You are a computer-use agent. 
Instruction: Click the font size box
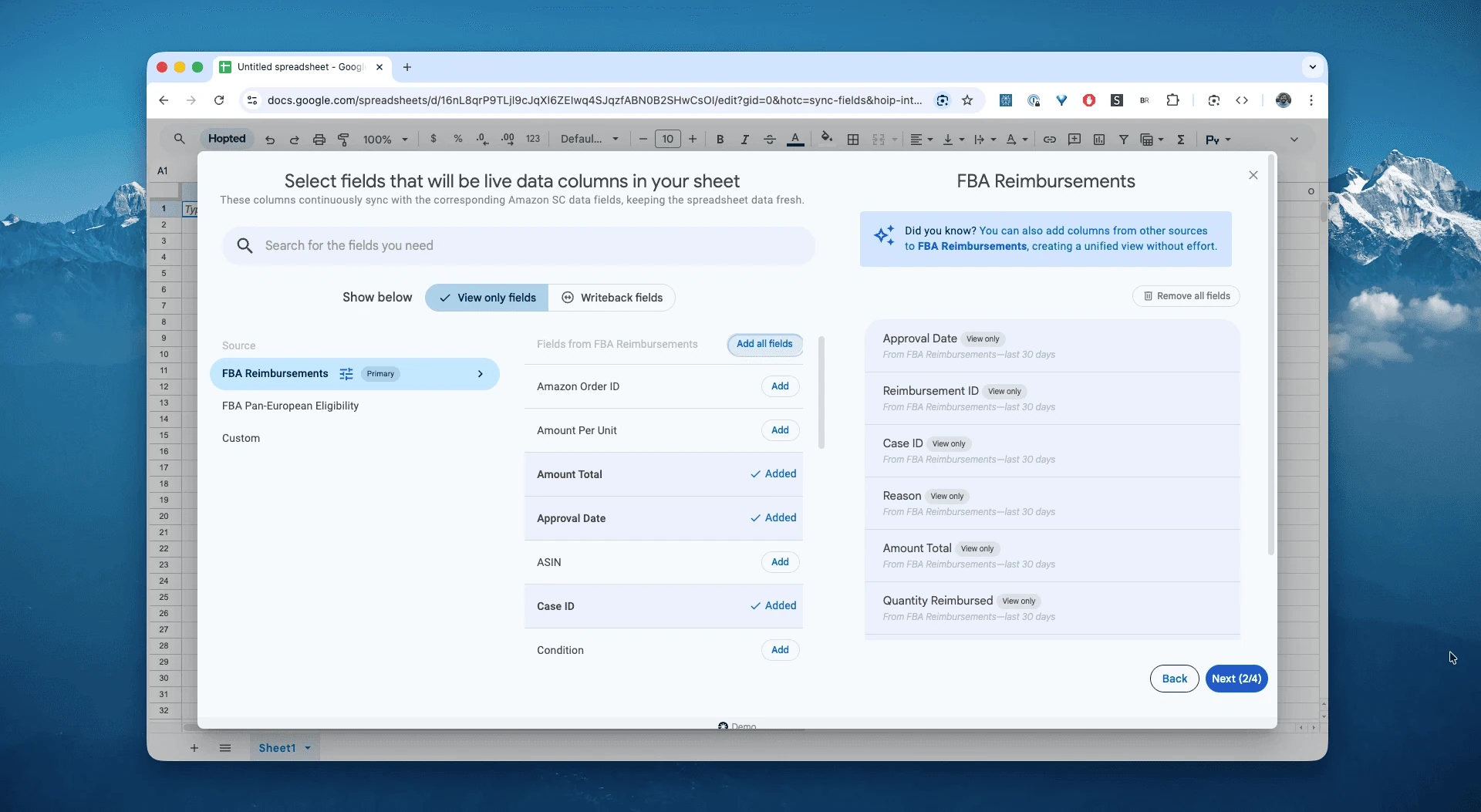[668, 139]
